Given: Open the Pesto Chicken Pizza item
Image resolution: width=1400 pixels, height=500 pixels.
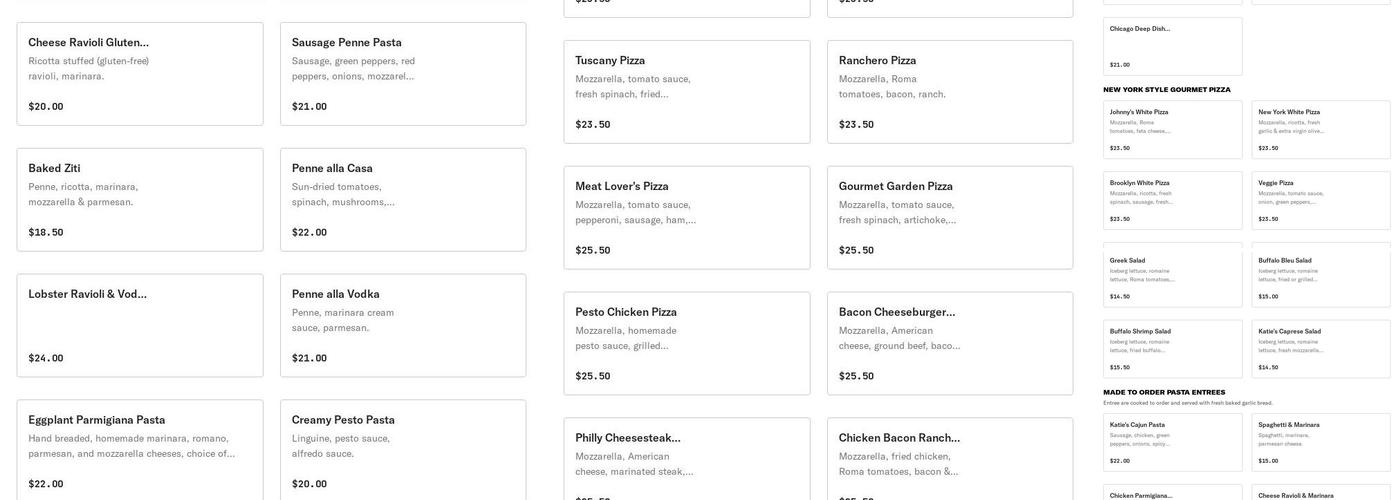Looking at the screenshot, I should [x=687, y=344].
